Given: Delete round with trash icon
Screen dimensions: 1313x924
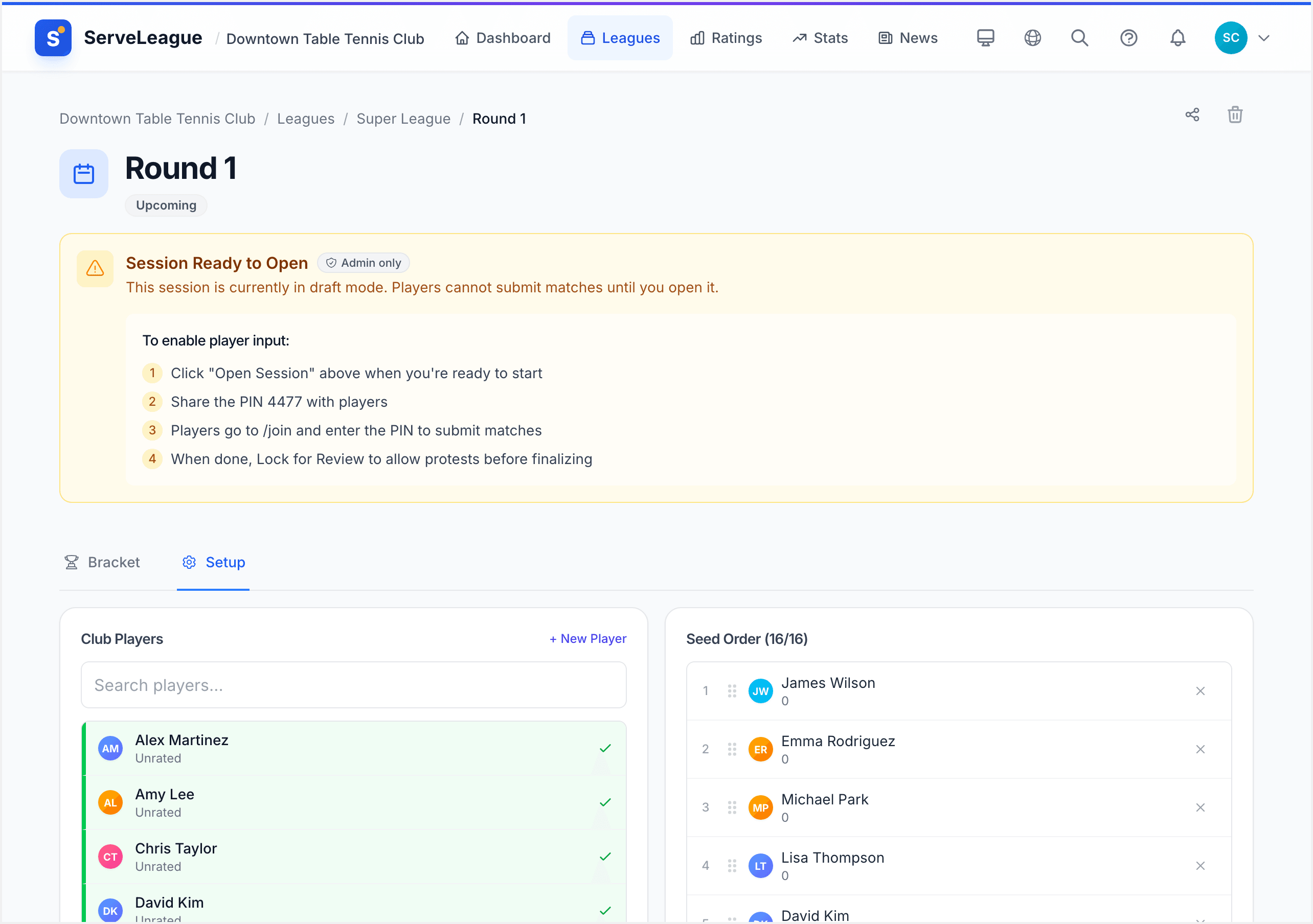Looking at the screenshot, I should [x=1235, y=115].
